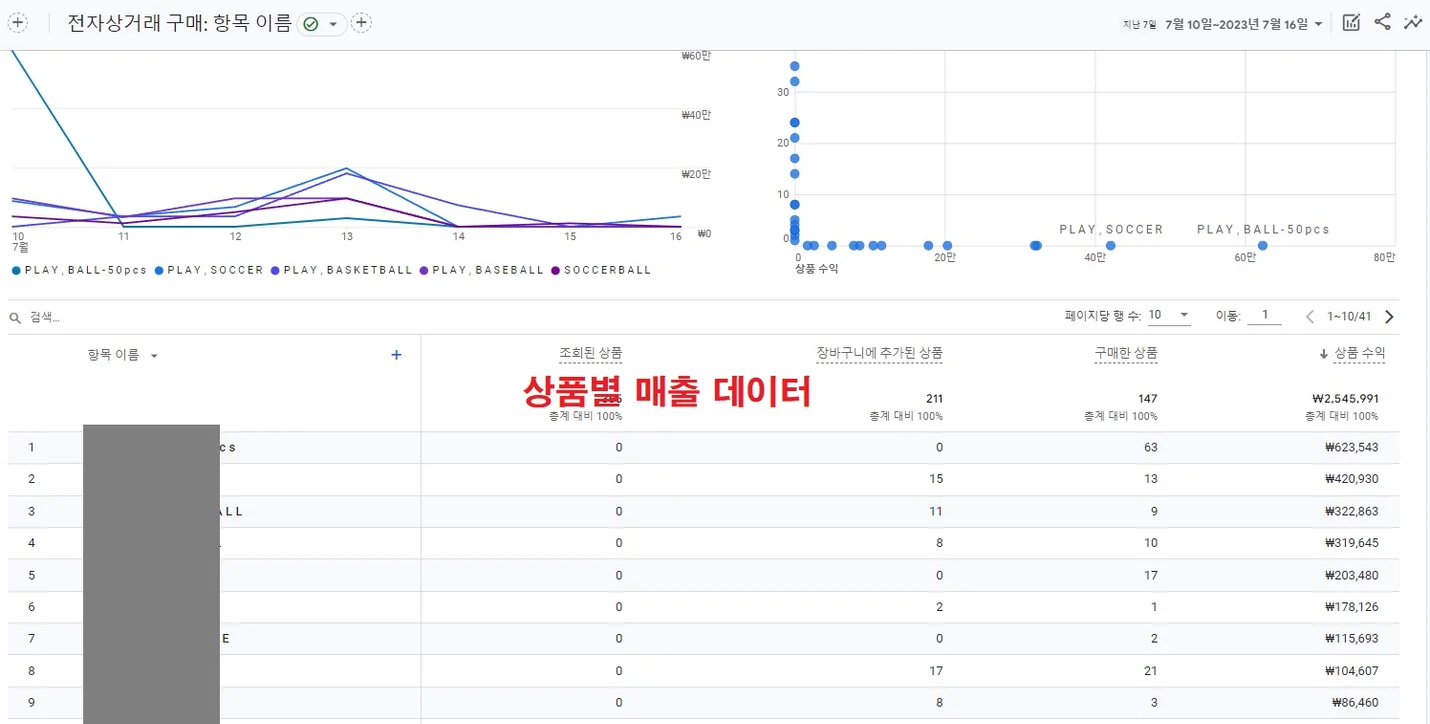Viewport: 1430px width, 724px height.
Task: Click the revenue cell ₩322,863
Action: [1351, 511]
